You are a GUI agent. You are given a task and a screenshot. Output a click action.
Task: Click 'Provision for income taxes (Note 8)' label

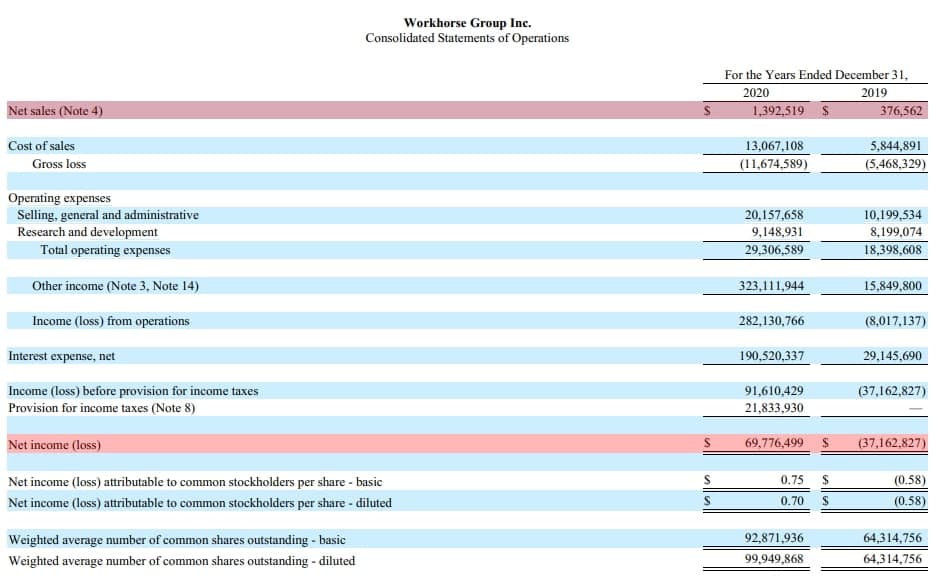point(102,408)
